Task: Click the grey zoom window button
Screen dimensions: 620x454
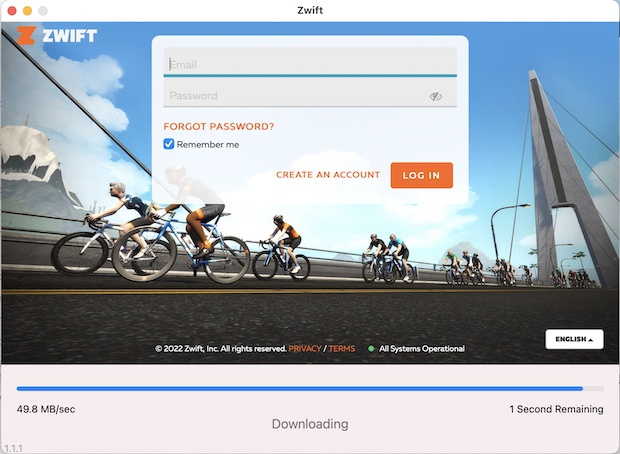Action: click(43, 9)
